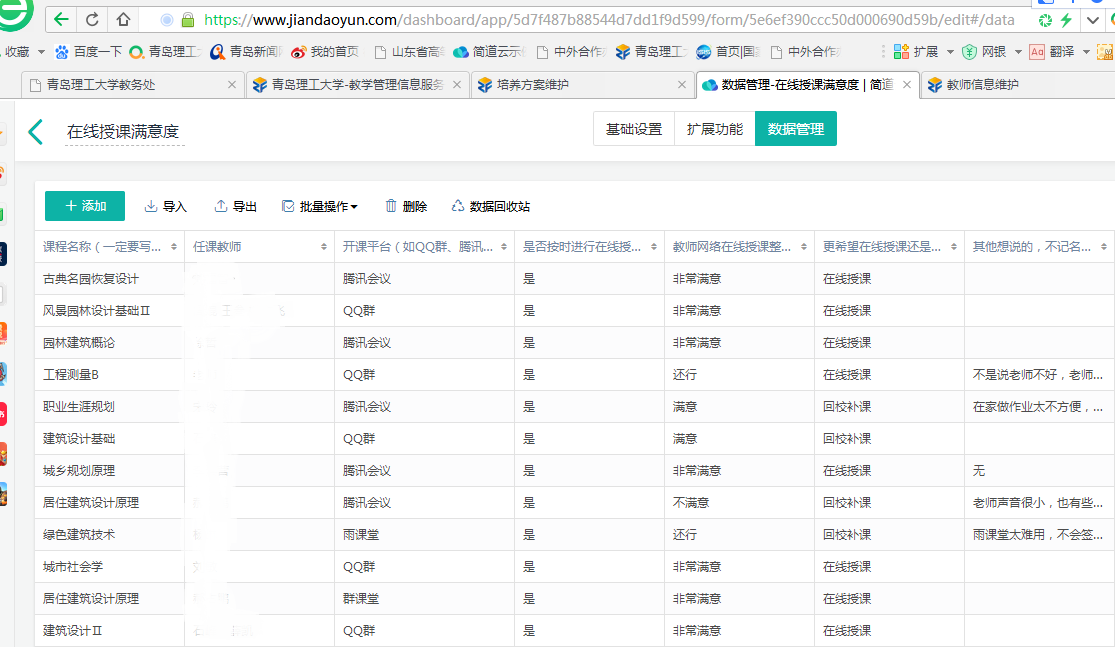Open the 批量操作 batch operations dropdown
The image size is (1115, 660).
pos(320,207)
